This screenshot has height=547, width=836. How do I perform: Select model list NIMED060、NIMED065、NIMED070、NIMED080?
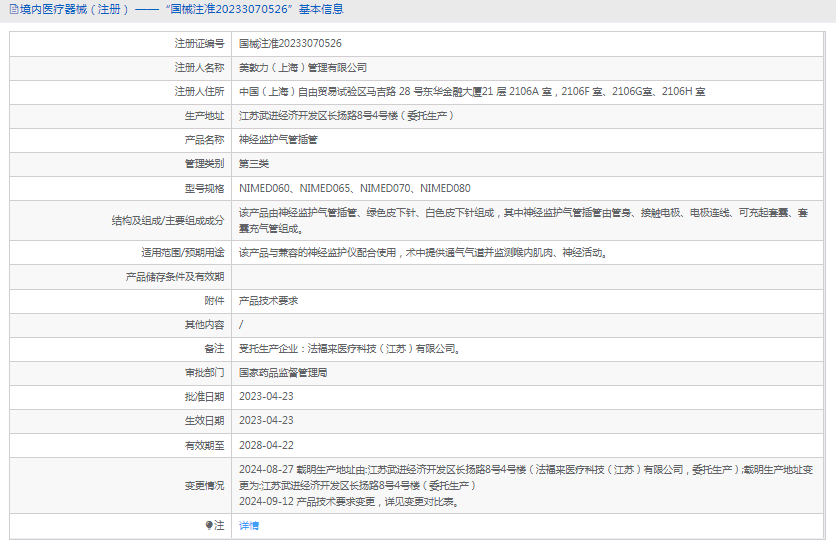tap(355, 188)
